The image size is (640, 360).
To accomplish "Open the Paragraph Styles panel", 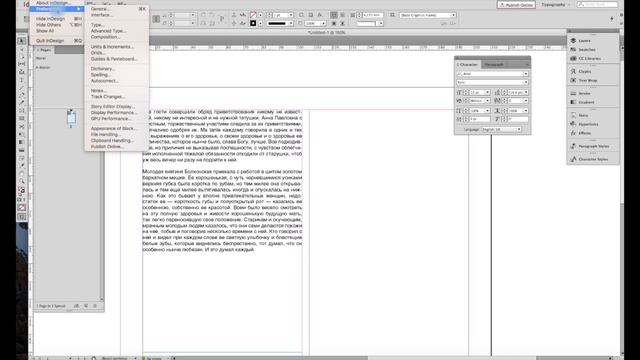I will (593, 146).
